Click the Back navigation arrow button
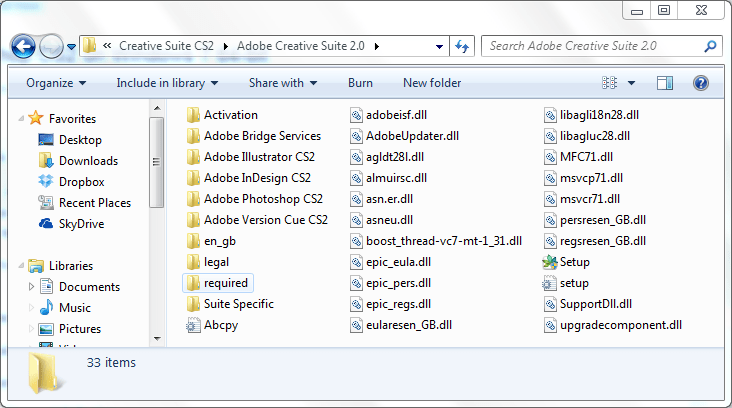This screenshot has width=732, height=408. click(x=25, y=46)
